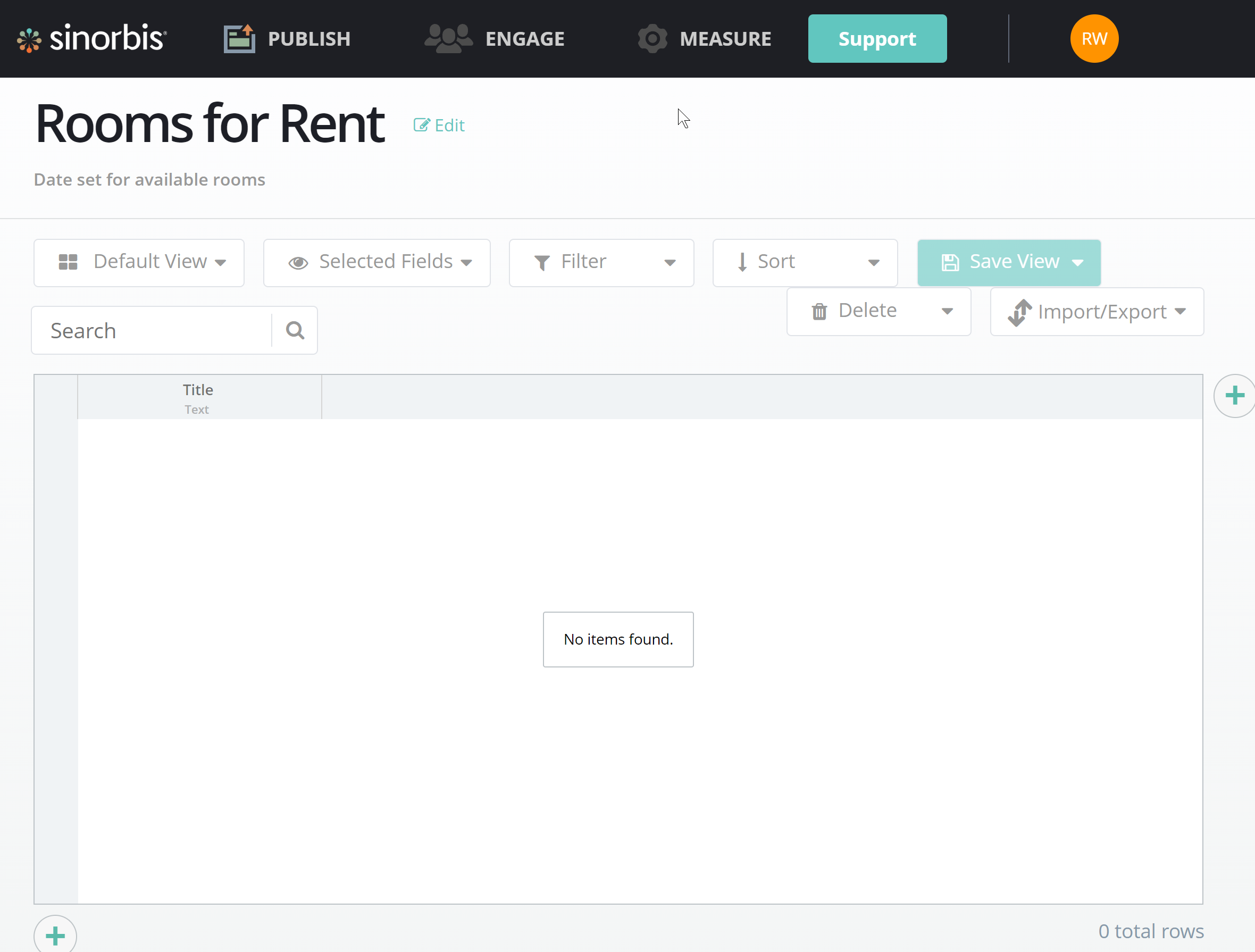
Task: Click the pencil Edit icon
Action: (x=421, y=125)
